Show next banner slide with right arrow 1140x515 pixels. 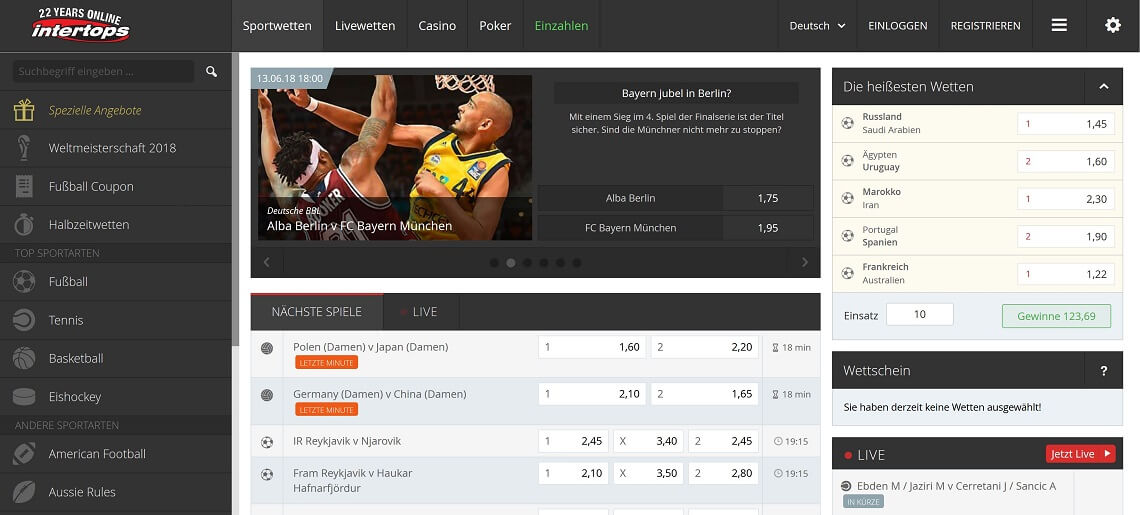coord(804,263)
